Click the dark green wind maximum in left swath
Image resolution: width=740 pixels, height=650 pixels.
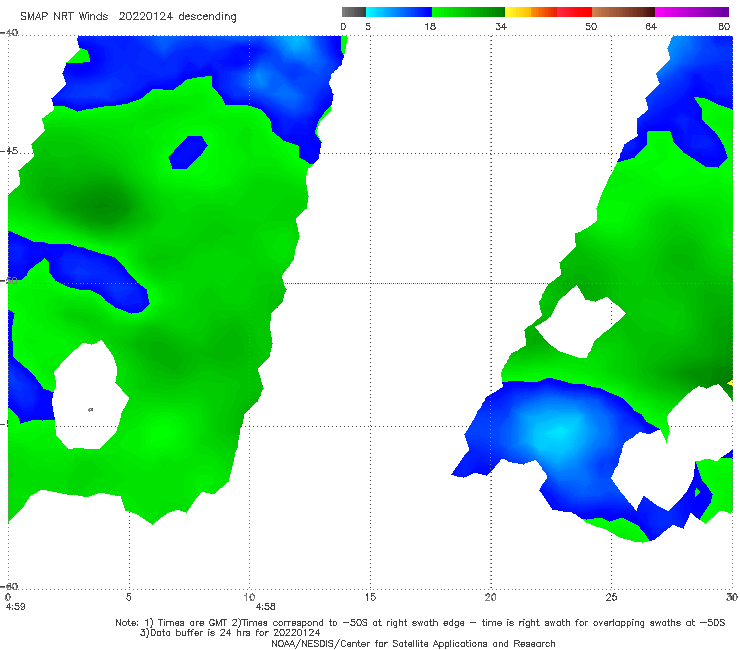point(101,206)
